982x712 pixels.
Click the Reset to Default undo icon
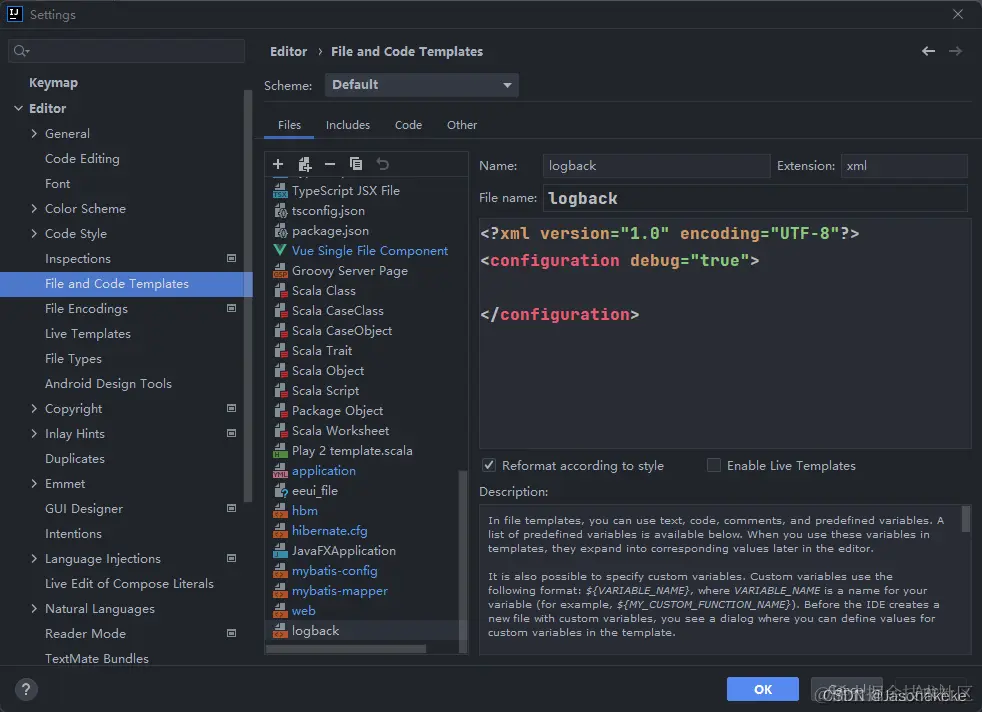[x=382, y=164]
